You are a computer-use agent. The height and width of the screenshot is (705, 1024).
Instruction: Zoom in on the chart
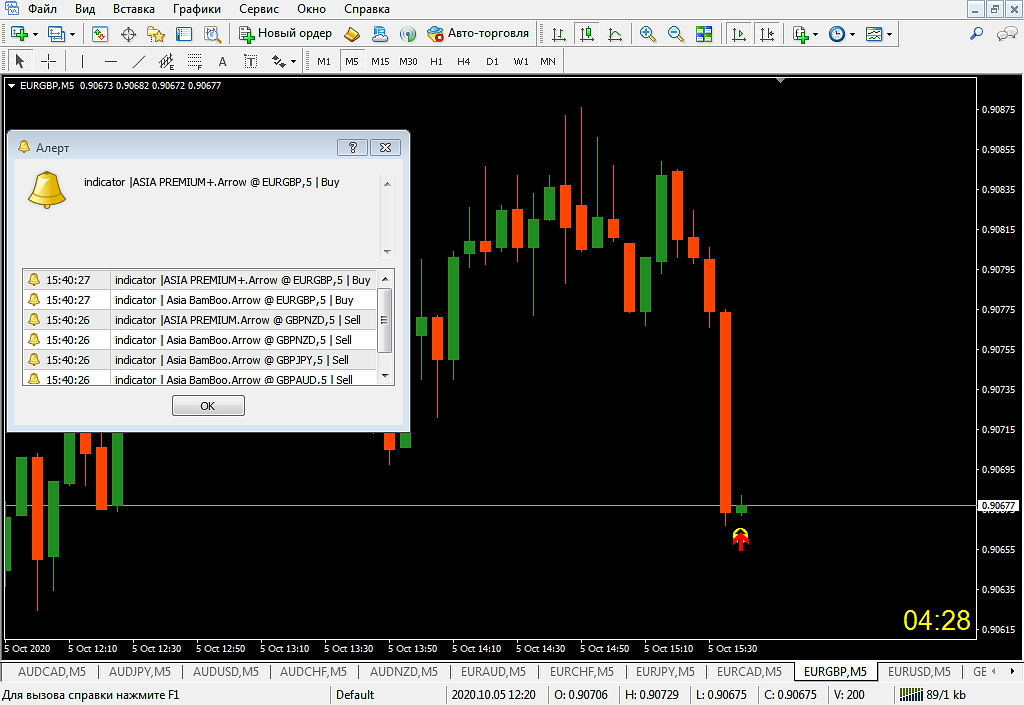tap(647, 34)
